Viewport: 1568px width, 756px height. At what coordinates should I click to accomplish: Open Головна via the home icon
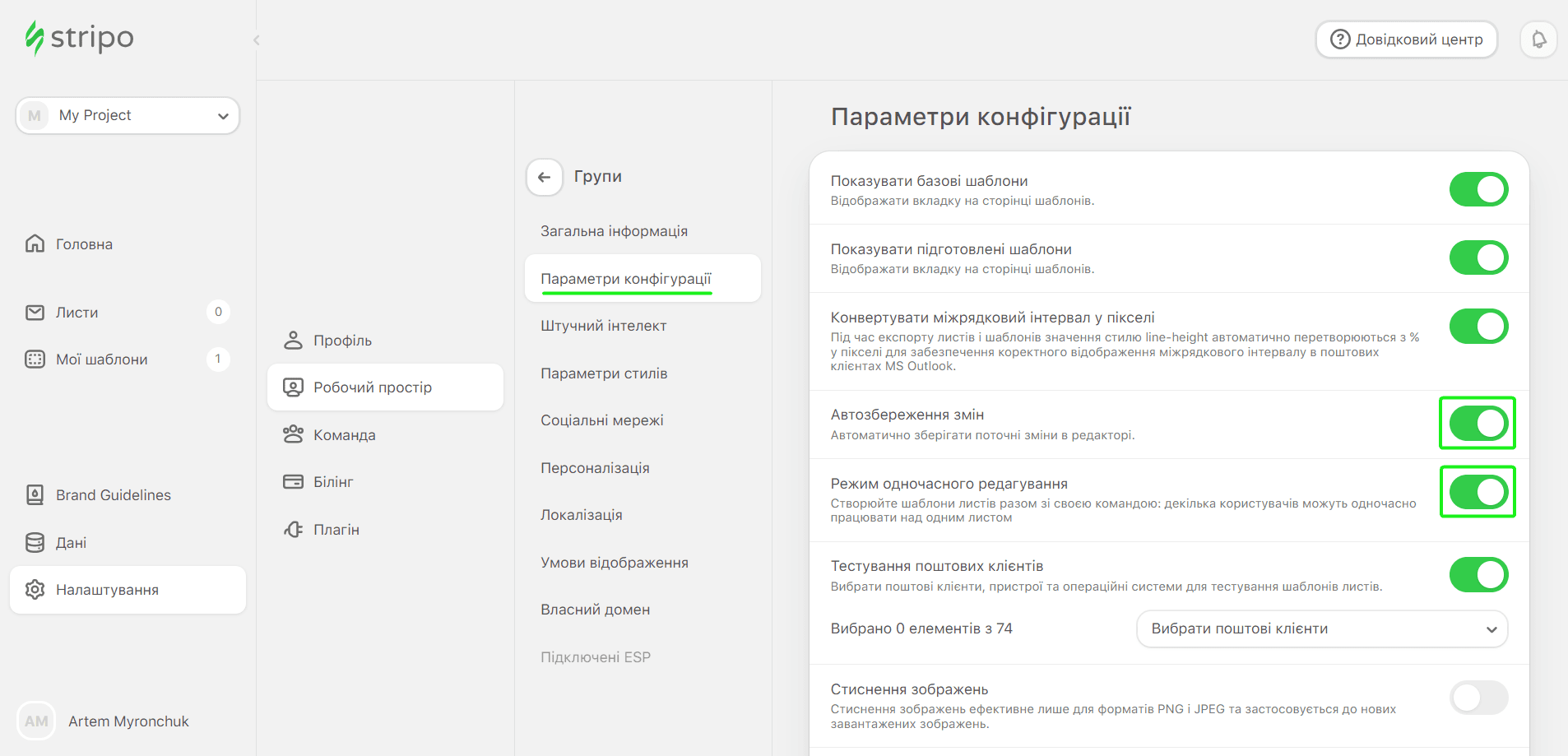[x=35, y=244]
